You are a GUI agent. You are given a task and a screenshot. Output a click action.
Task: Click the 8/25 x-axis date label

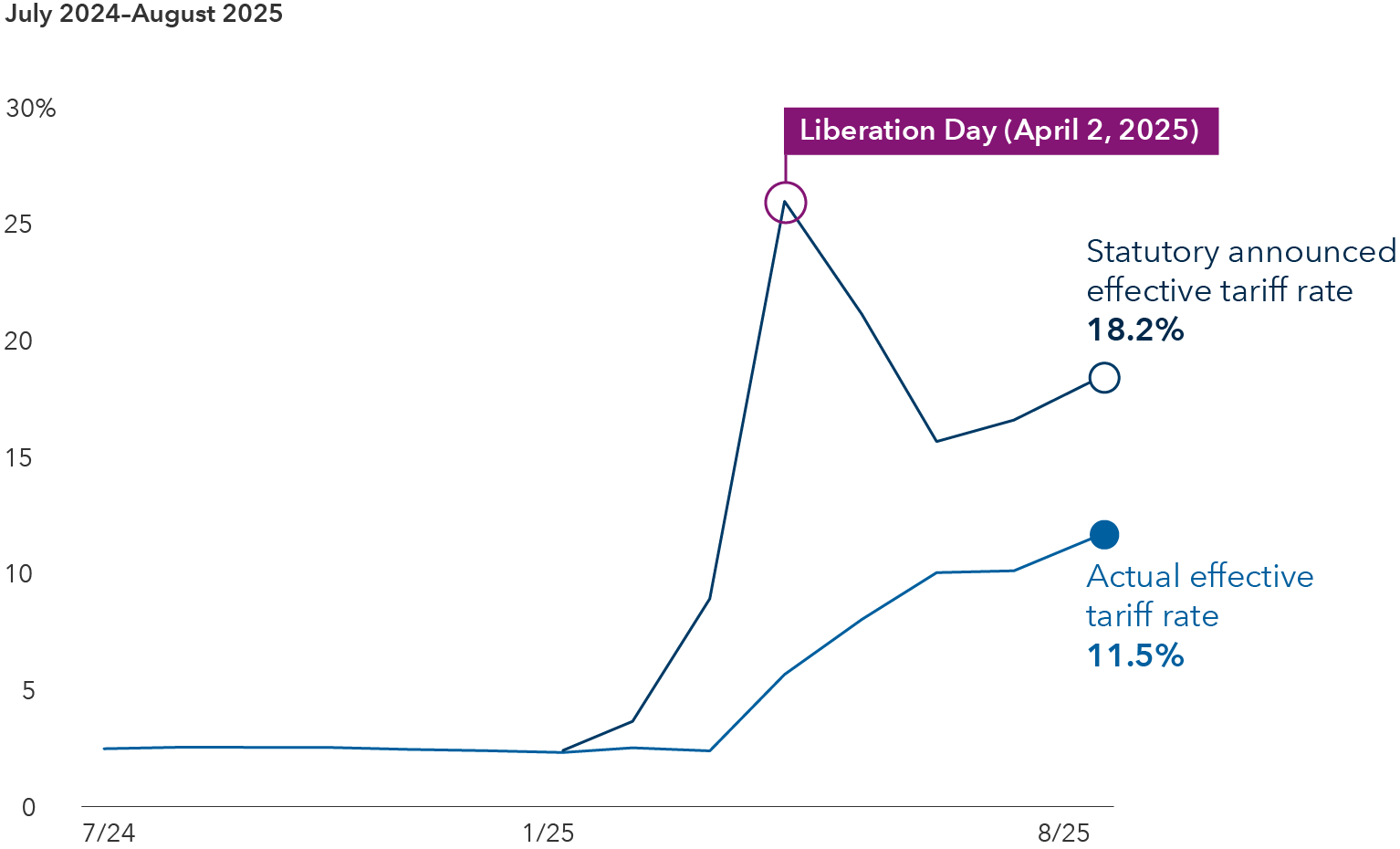point(1063,833)
